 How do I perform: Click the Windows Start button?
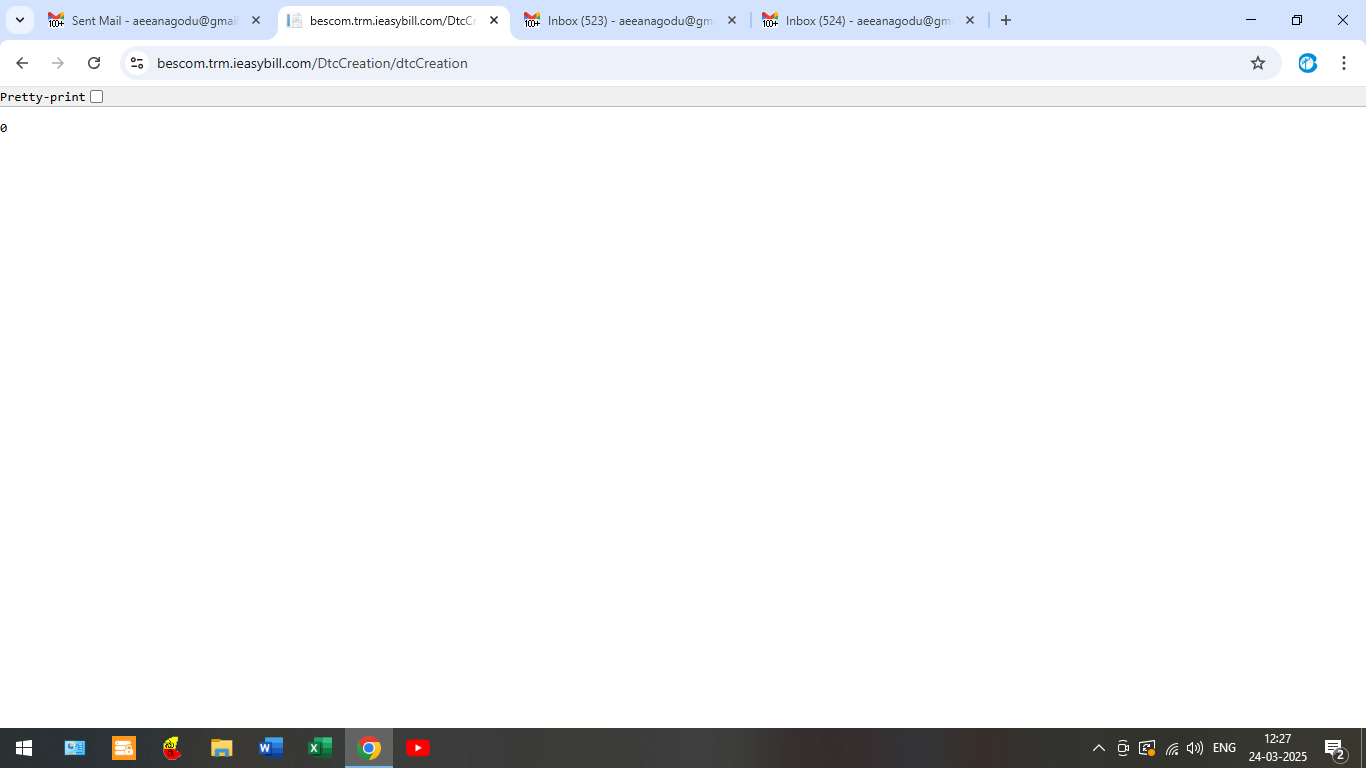click(24, 748)
